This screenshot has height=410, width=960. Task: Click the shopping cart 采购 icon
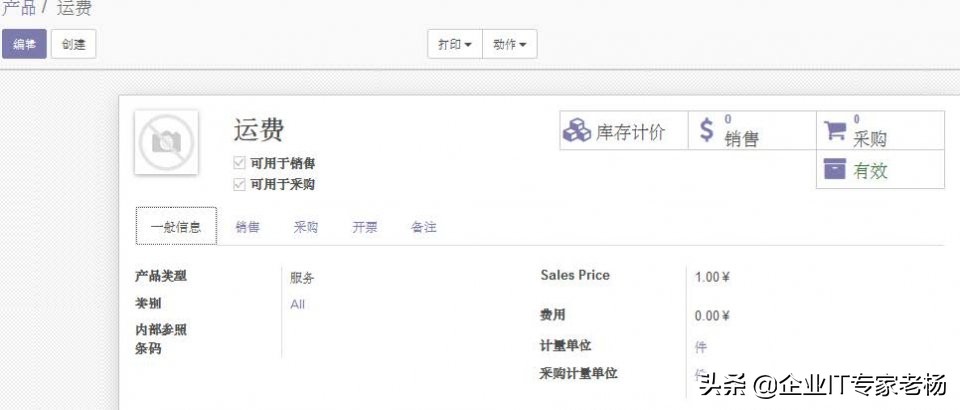[x=835, y=130]
